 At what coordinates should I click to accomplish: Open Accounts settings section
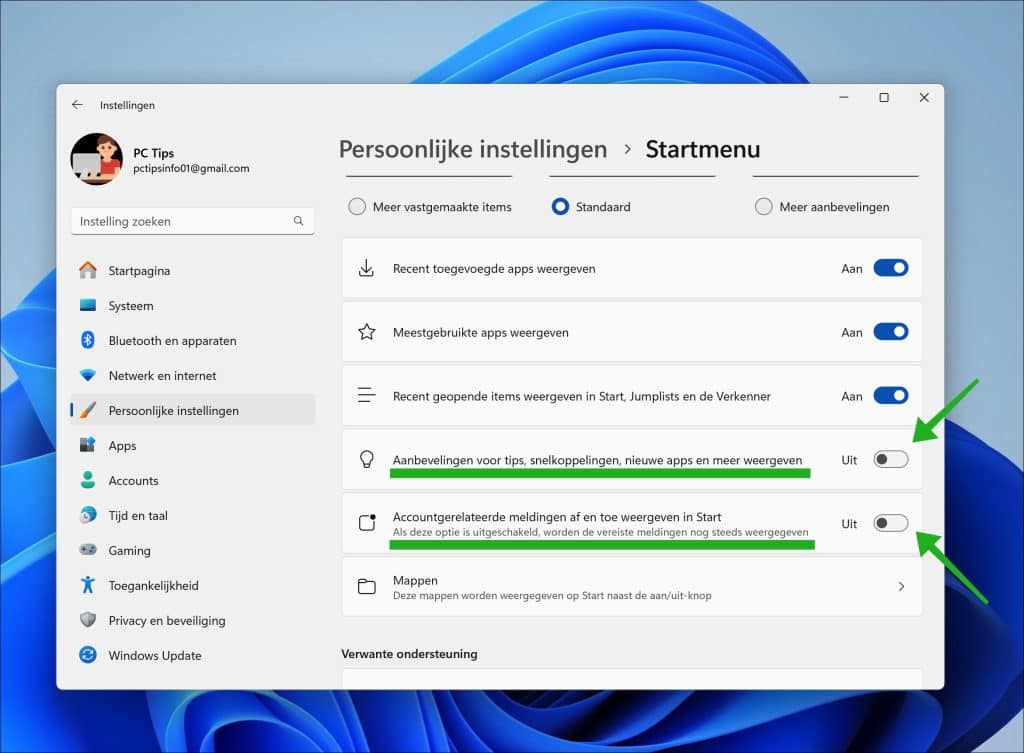(x=193, y=480)
